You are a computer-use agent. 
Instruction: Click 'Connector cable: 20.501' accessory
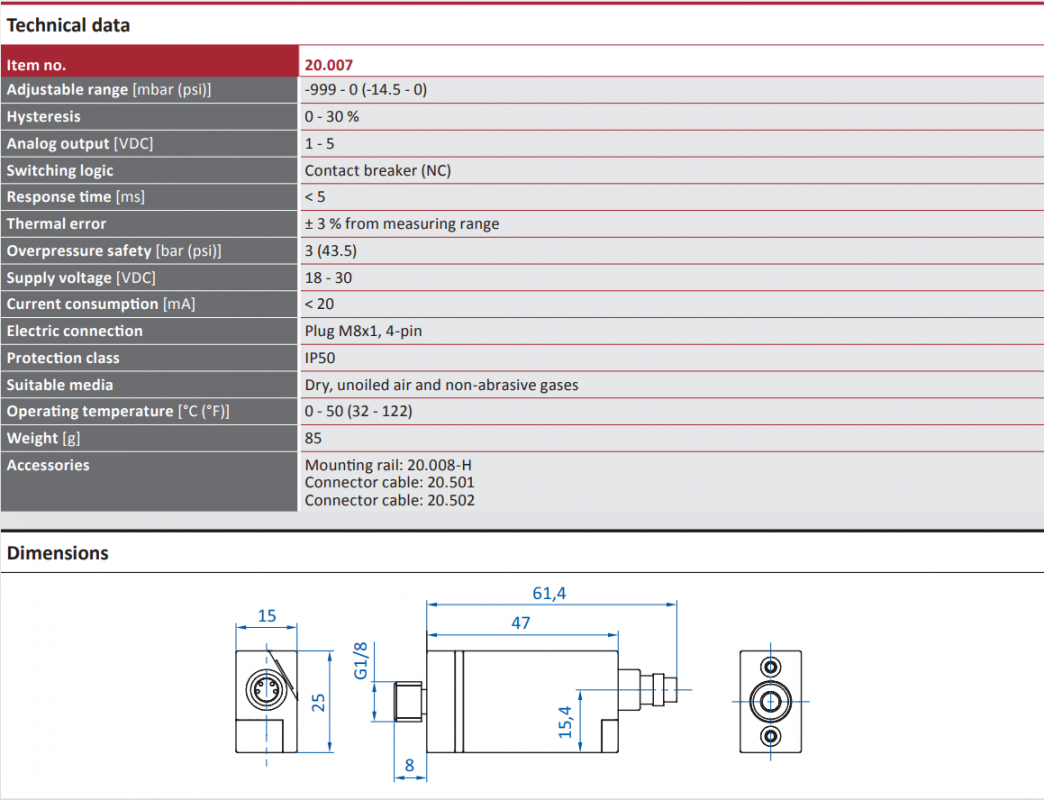pyautogui.click(x=390, y=483)
